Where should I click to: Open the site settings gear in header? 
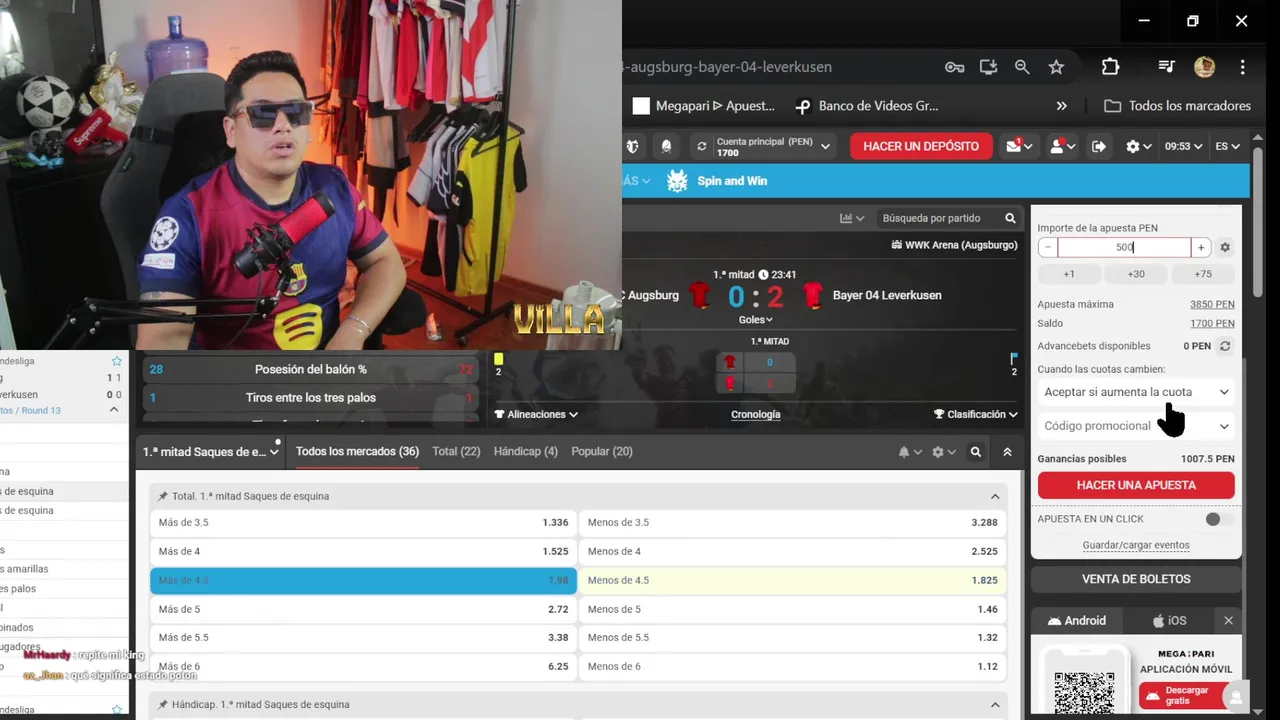click(1138, 146)
